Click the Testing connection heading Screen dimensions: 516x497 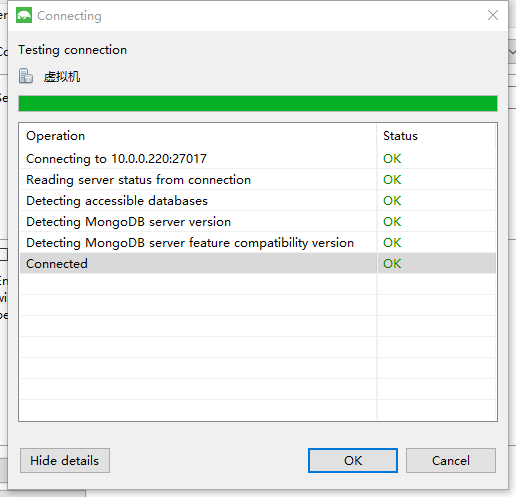72,50
